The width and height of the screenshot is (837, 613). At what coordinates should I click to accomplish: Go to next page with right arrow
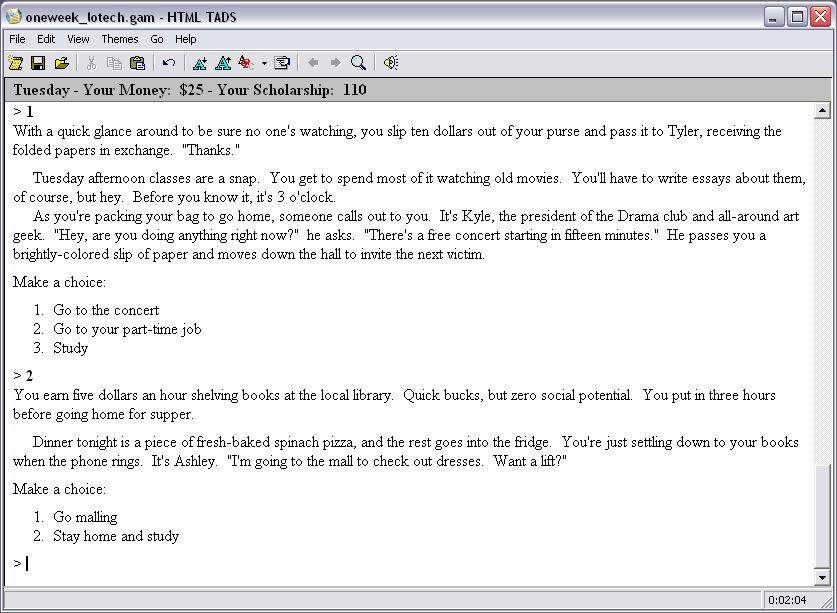336,63
